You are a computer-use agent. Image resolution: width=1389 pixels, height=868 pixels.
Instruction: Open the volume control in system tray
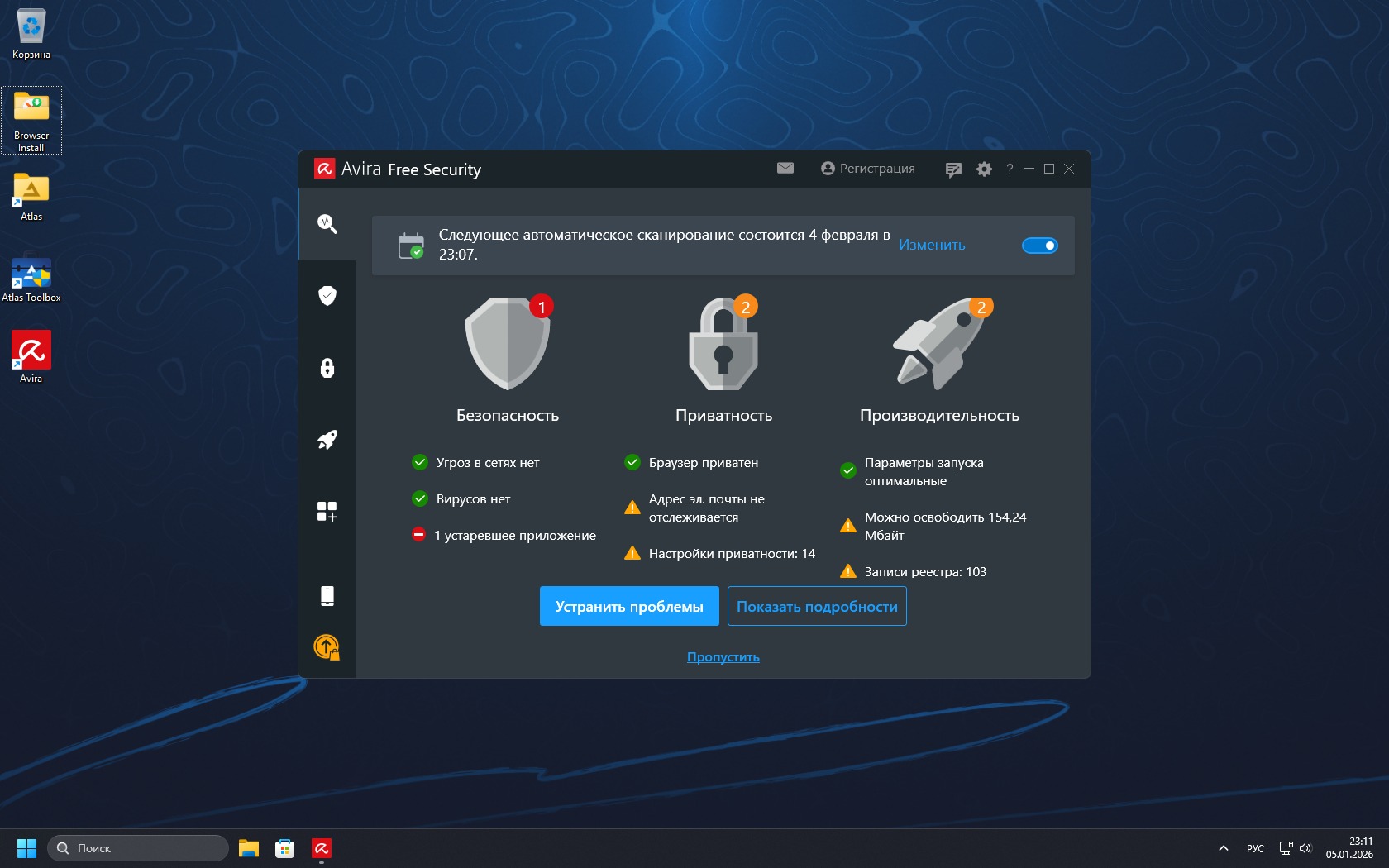(1305, 848)
